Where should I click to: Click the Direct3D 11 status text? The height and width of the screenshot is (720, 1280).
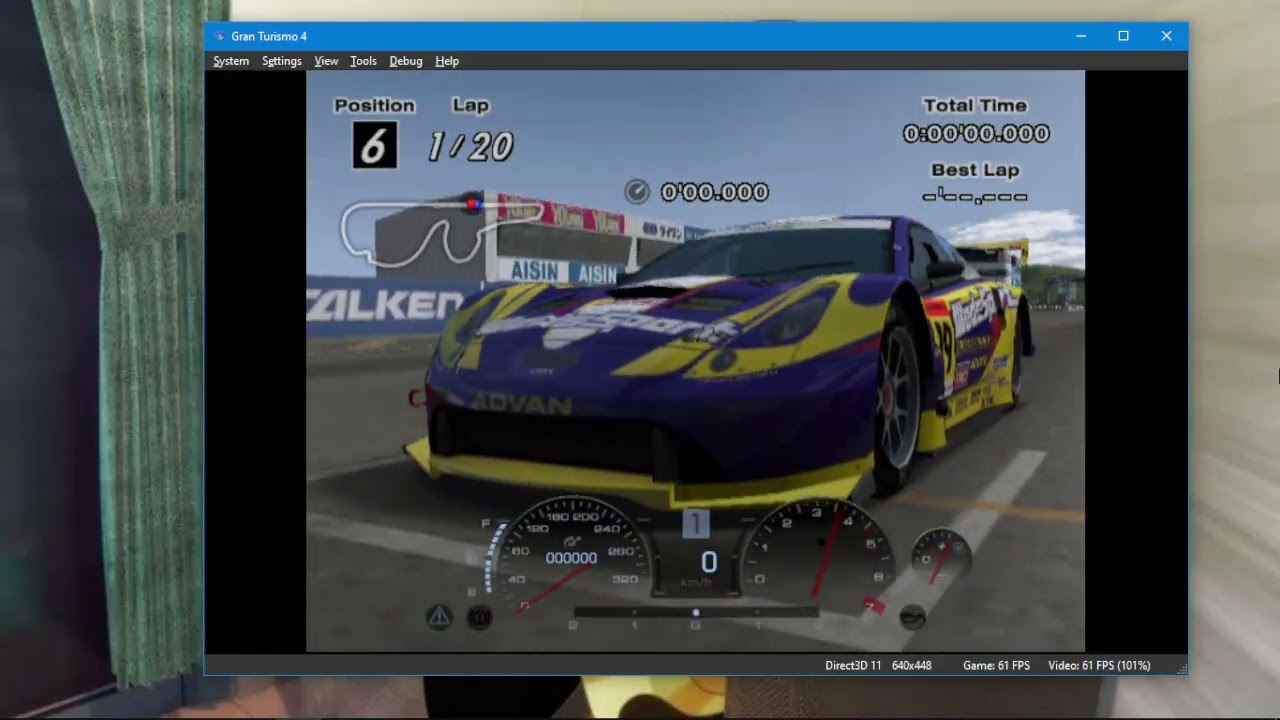(x=853, y=665)
